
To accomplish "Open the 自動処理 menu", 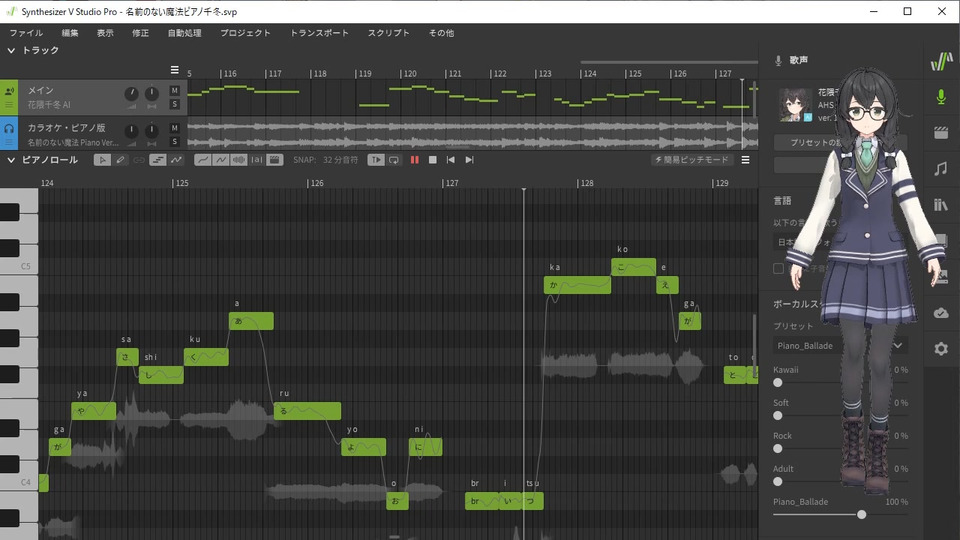I will point(184,33).
